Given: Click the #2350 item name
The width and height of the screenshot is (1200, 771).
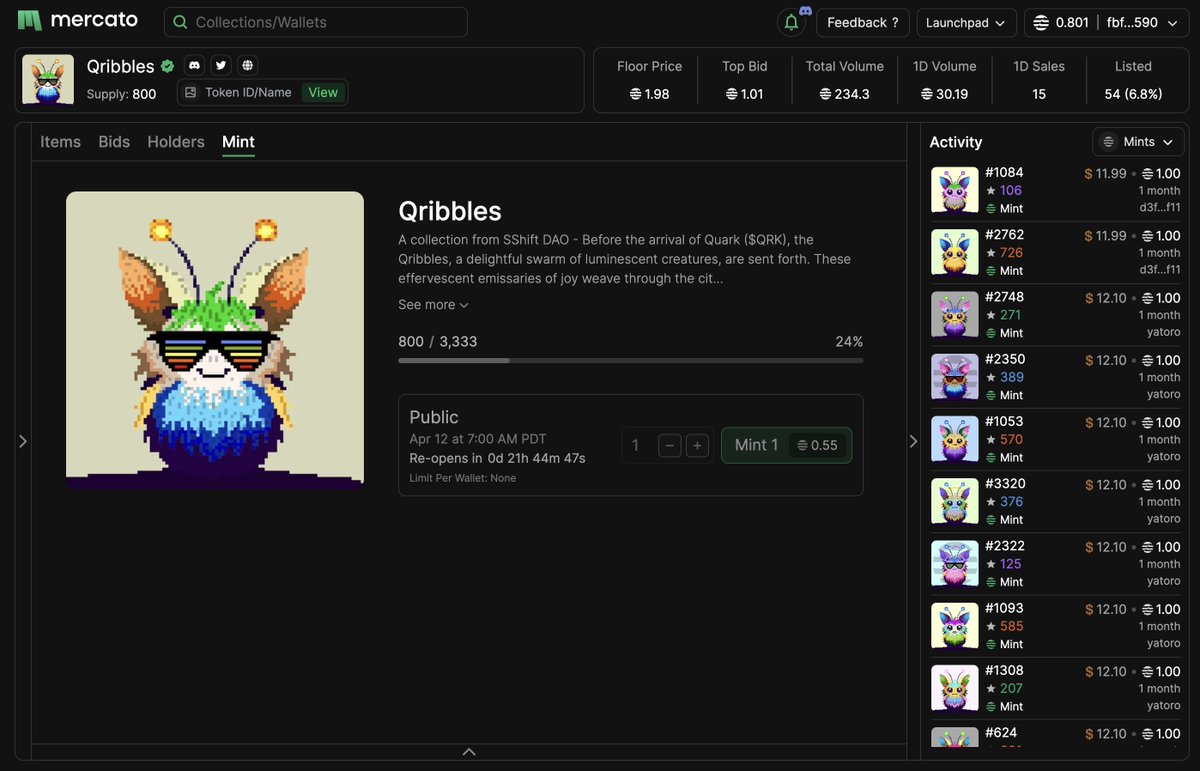Looking at the screenshot, I should coord(1005,359).
